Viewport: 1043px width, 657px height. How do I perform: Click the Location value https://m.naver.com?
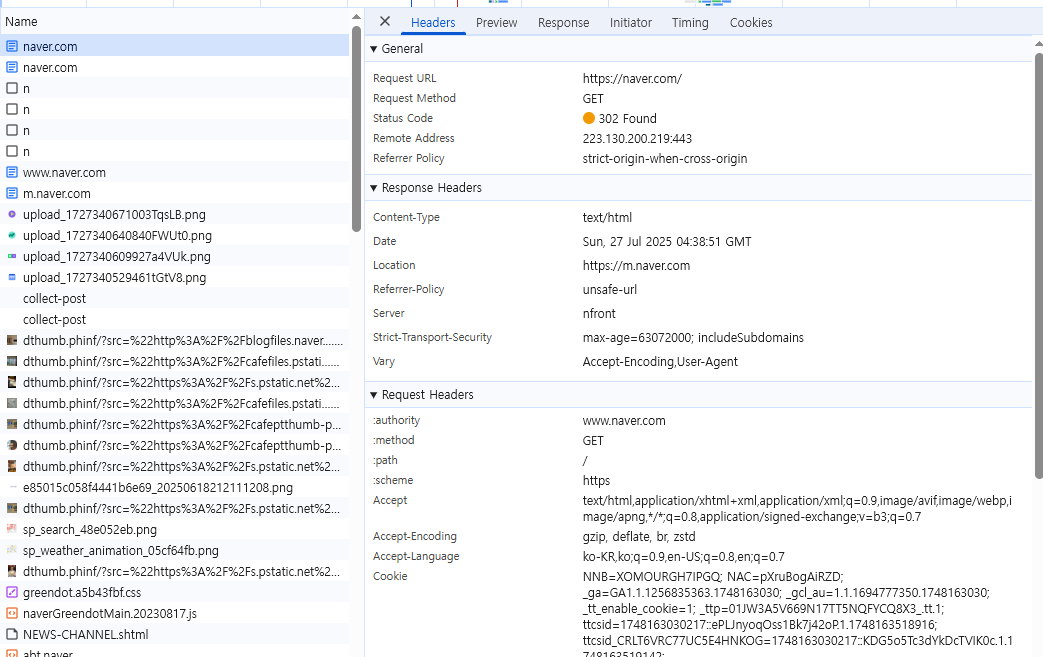click(636, 265)
